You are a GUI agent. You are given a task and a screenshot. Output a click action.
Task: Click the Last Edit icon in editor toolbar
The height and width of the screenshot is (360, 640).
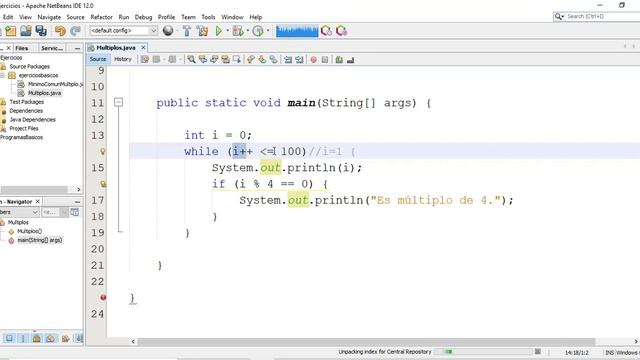pyautogui.click(x=144, y=60)
